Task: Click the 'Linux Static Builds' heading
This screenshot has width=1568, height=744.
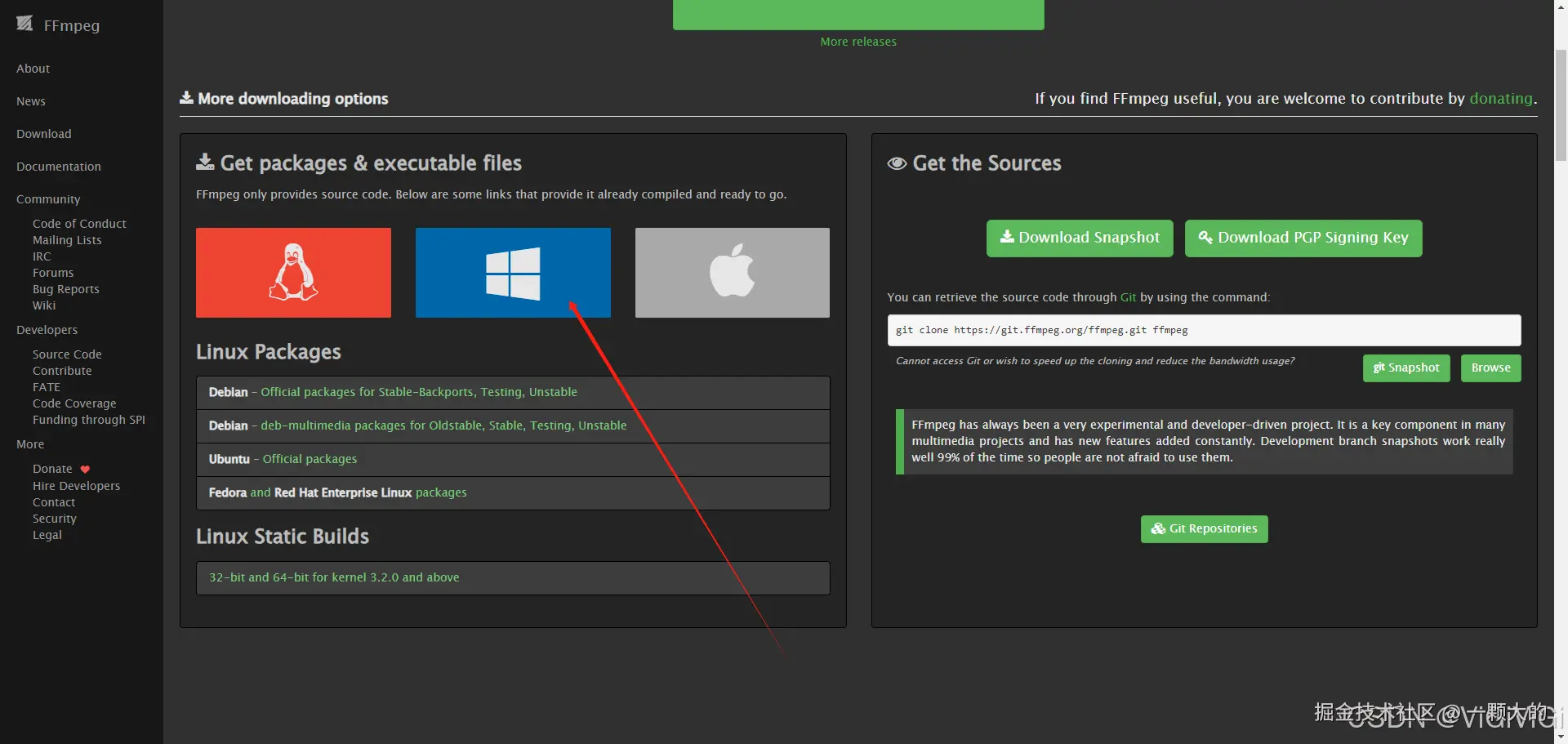Action: (283, 537)
